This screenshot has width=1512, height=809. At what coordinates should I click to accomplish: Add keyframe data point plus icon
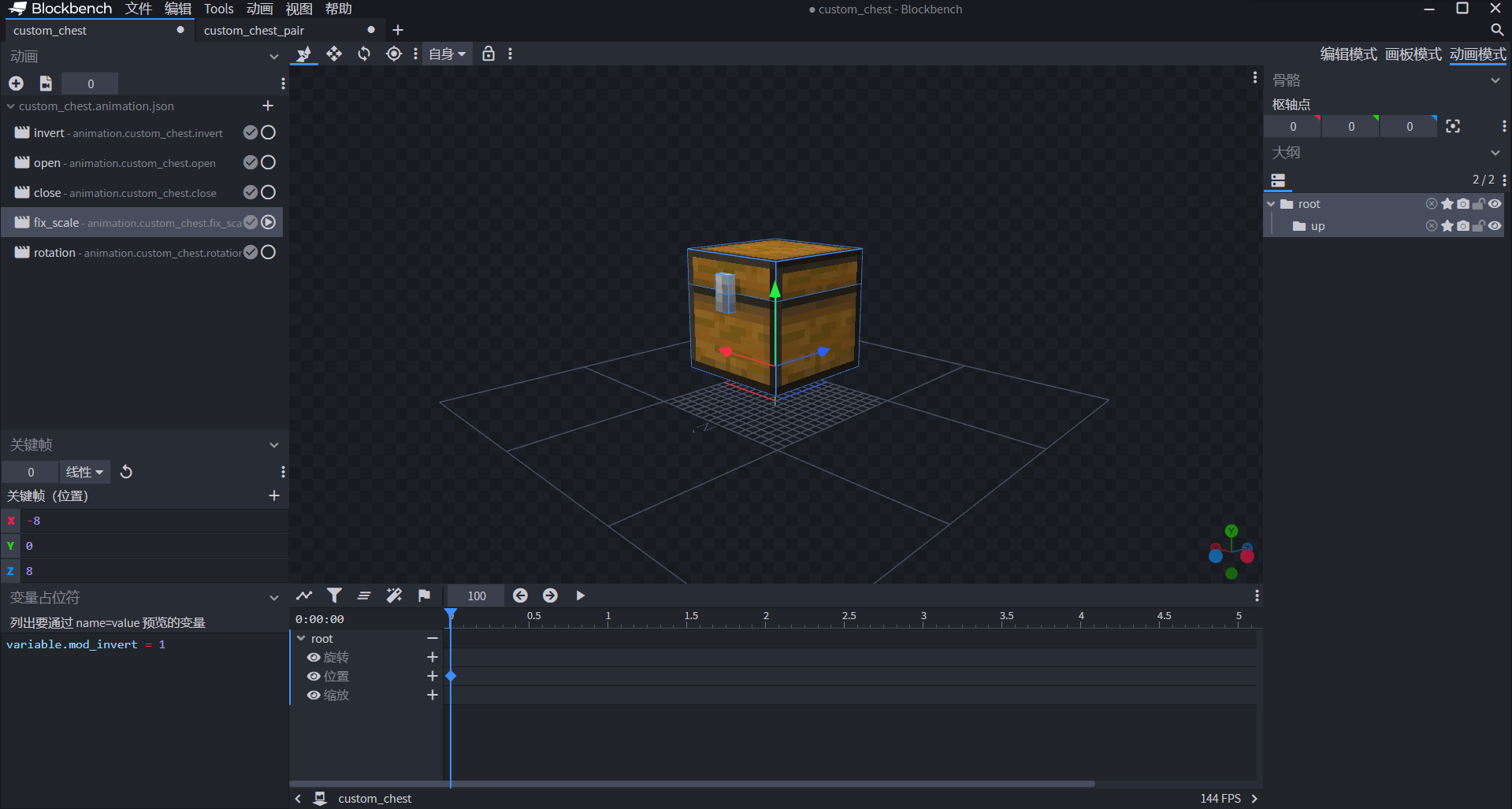pyautogui.click(x=274, y=495)
